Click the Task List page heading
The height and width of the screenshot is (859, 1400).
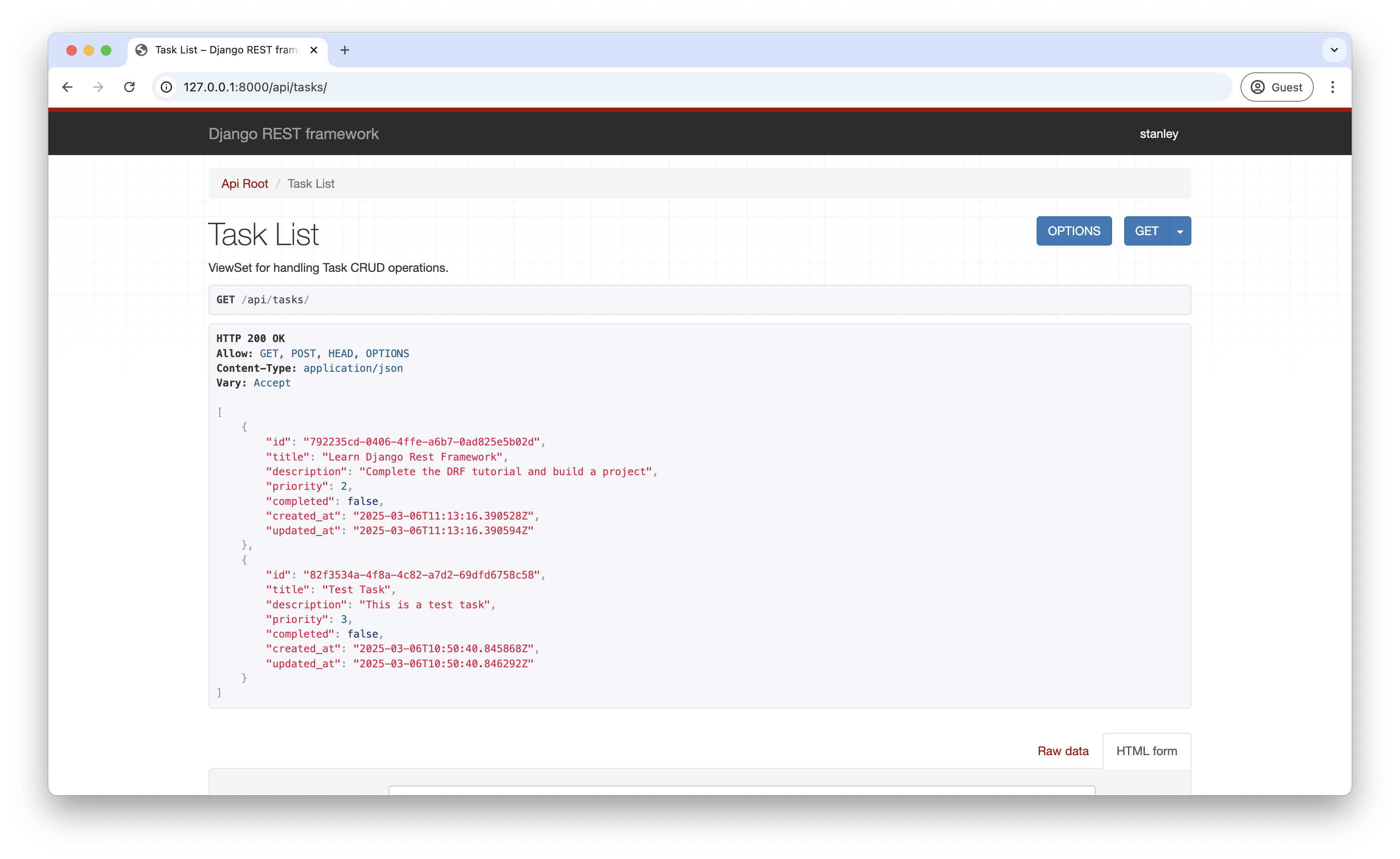click(x=263, y=235)
